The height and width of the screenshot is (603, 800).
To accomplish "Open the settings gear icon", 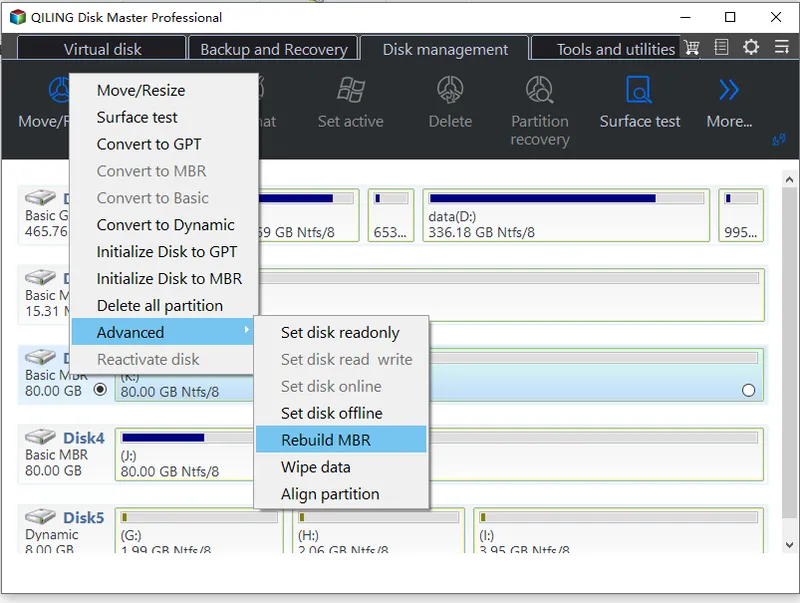I will (x=751, y=48).
